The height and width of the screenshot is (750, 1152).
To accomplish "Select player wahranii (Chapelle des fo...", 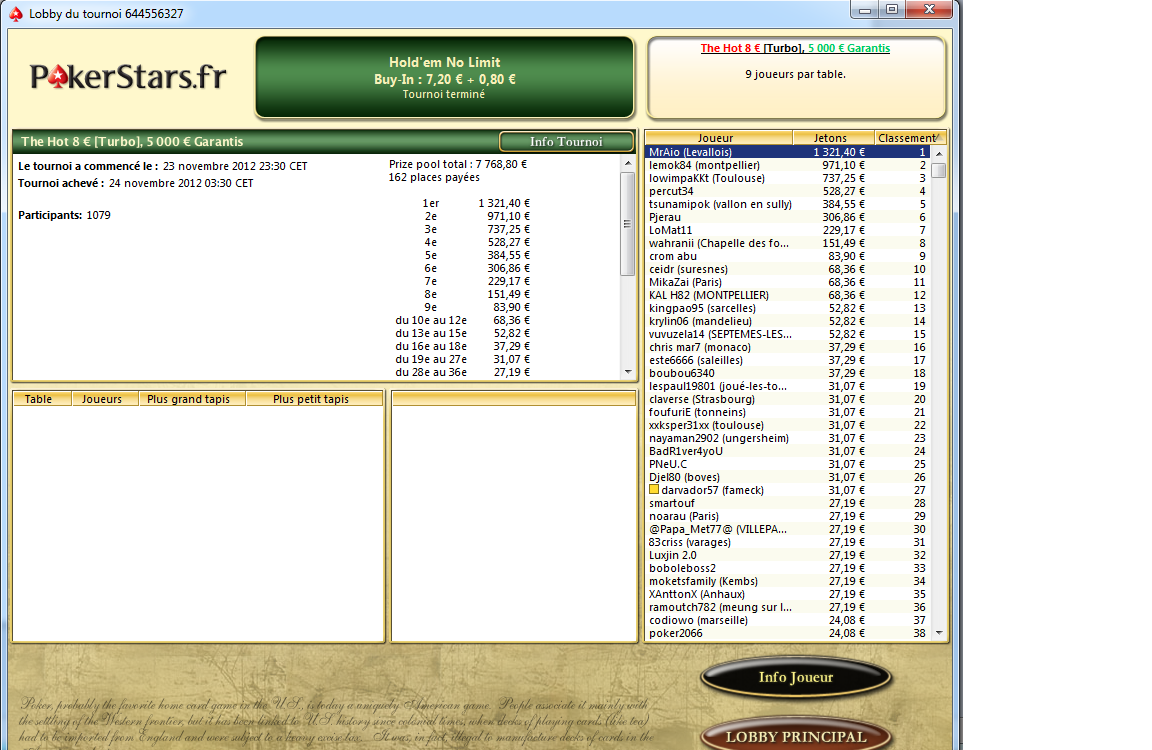I will click(787, 243).
